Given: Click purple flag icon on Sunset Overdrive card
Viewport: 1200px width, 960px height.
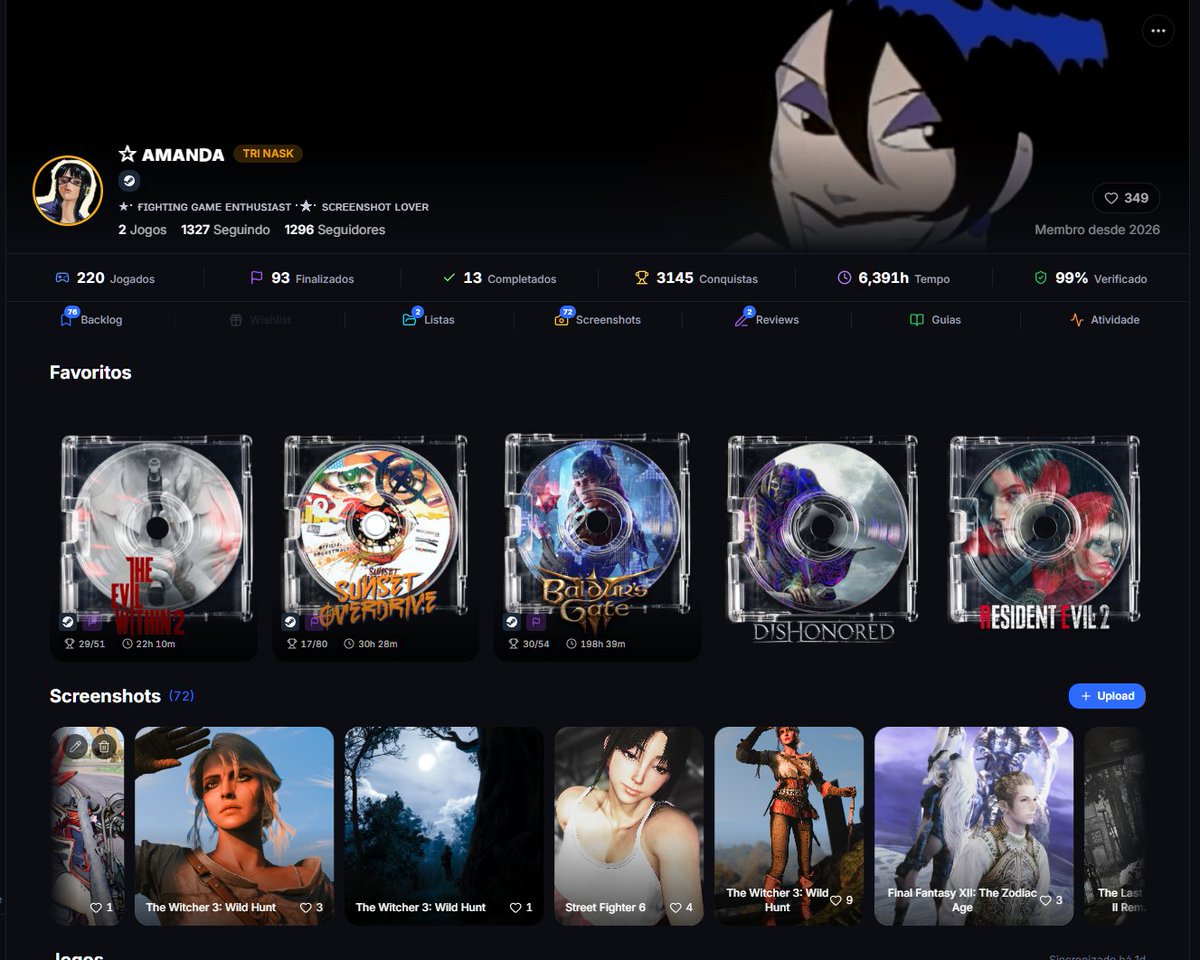Looking at the screenshot, I should pos(314,622).
